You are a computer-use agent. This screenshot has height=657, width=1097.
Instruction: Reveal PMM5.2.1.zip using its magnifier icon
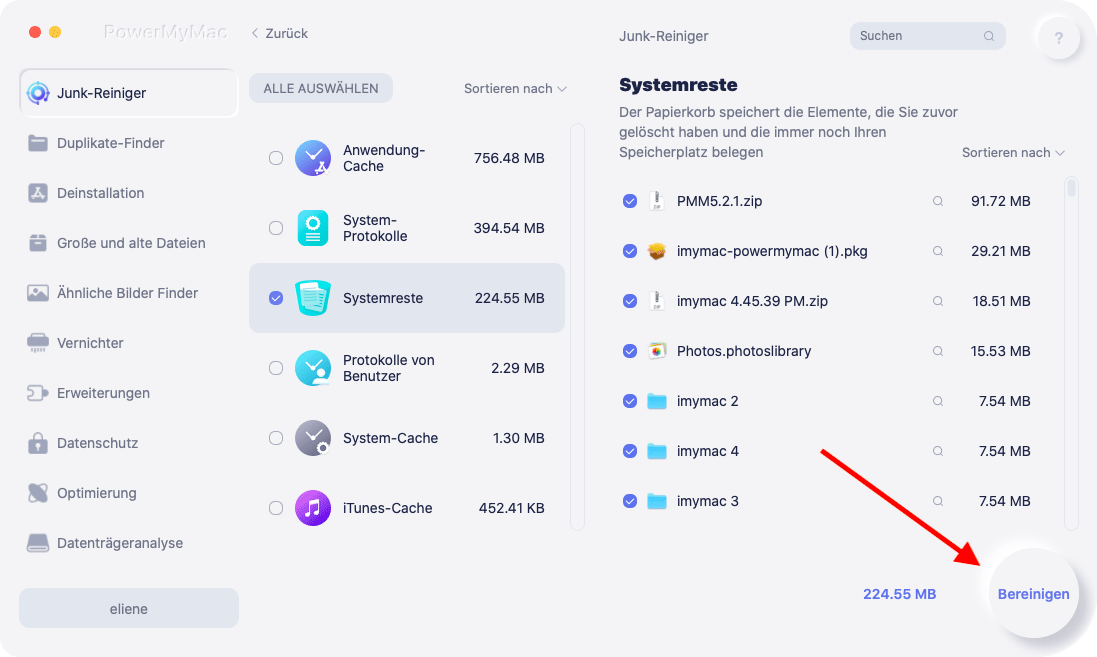(x=937, y=202)
